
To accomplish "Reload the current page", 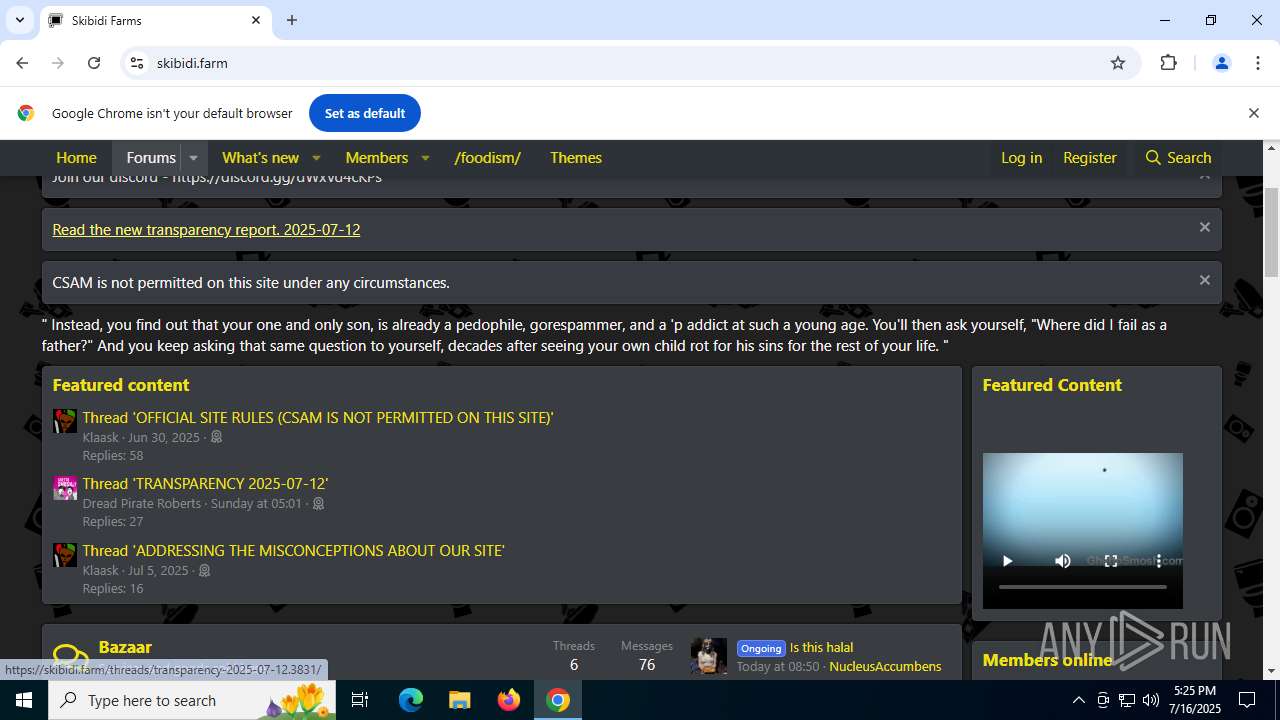I will pyautogui.click(x=94, y=63).
